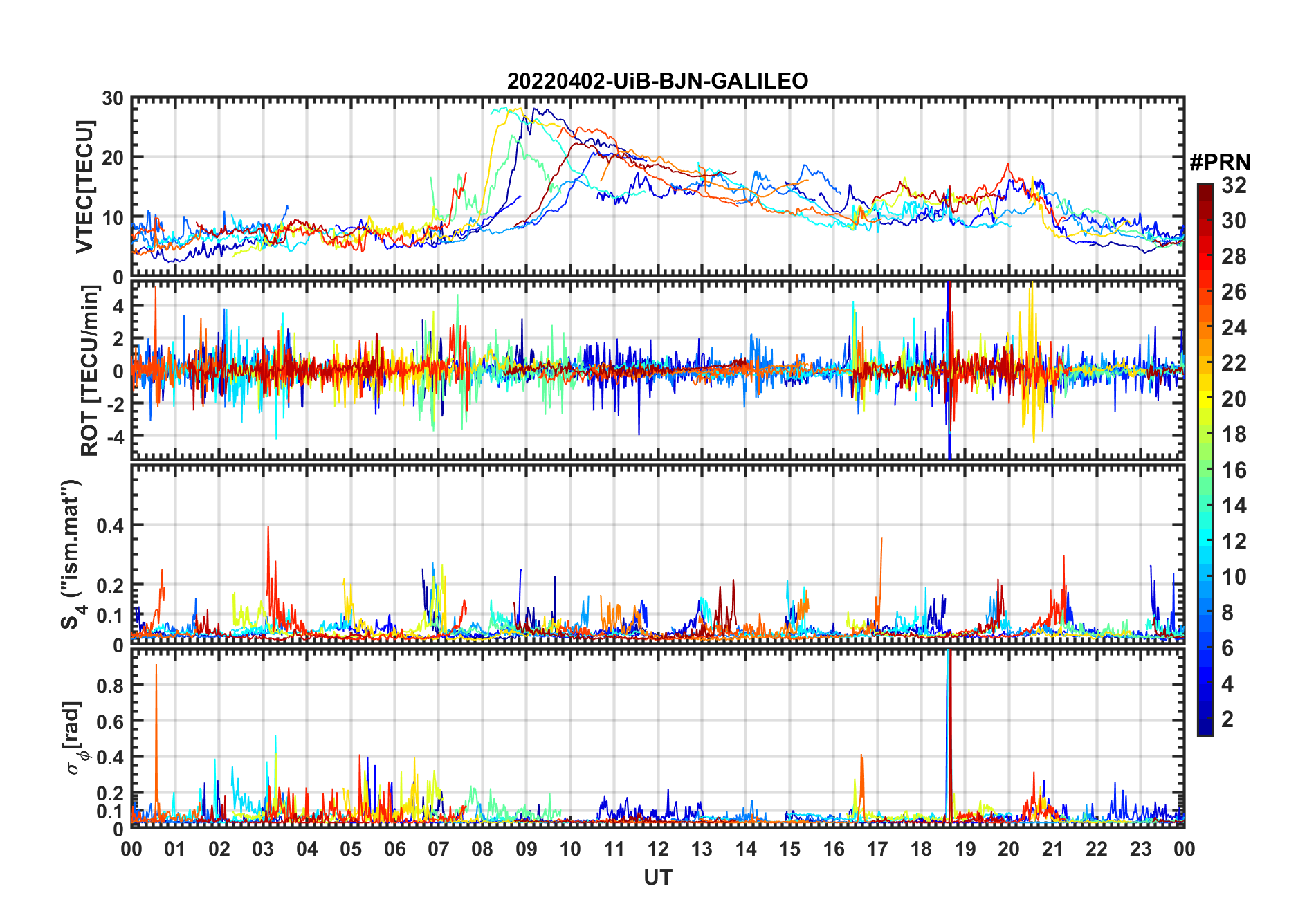
Task: Click the UT axis tick label "11"
Action: tap(614, 849)
